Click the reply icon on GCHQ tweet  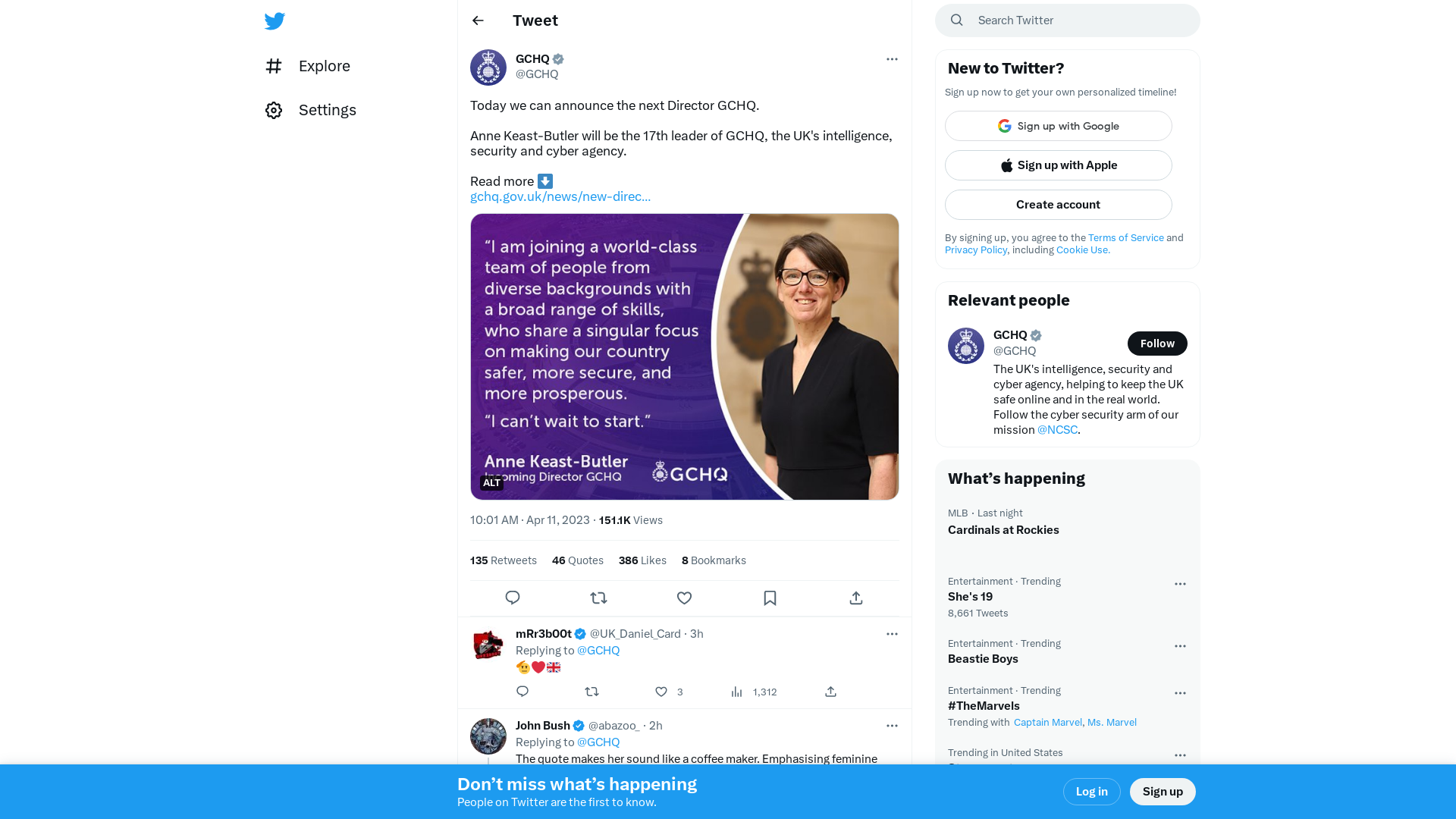(513, 598)
